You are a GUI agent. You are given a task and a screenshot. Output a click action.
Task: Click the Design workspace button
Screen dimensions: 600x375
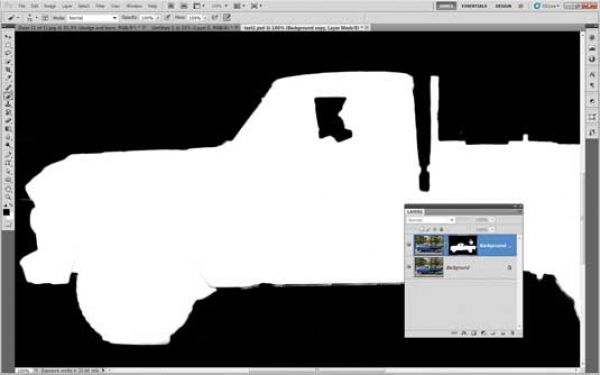point(503,6)
